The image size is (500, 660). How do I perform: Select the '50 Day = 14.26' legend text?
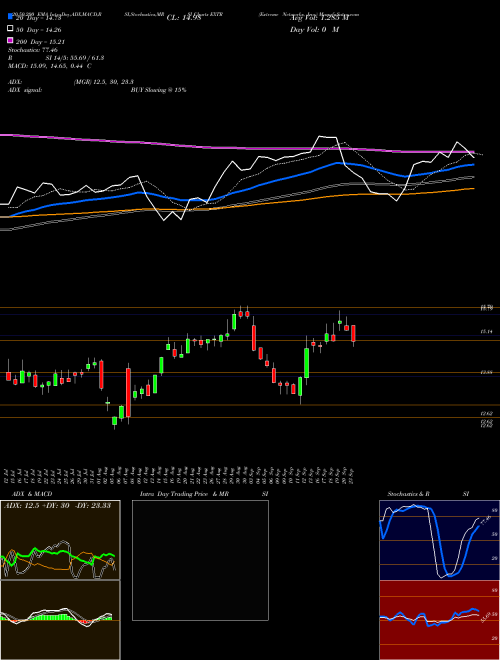39,29
